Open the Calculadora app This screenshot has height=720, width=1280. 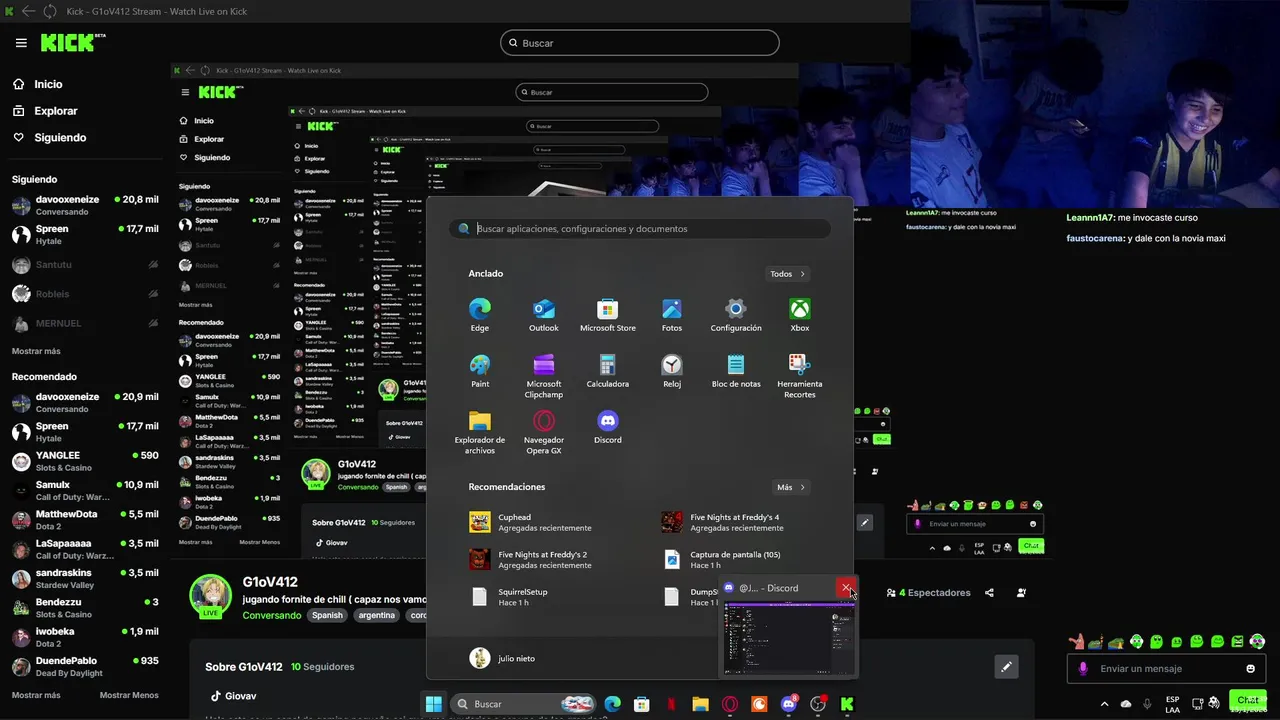pyautogui.click(x=608, y=371)
